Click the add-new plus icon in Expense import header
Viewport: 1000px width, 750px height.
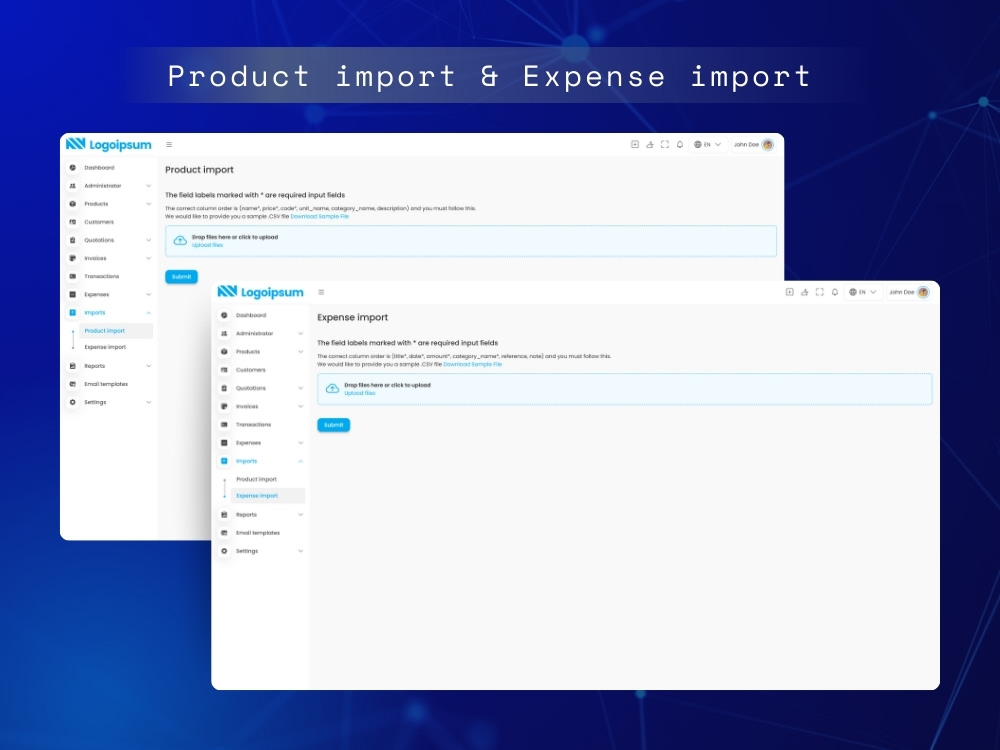click(x=789, y=292)
